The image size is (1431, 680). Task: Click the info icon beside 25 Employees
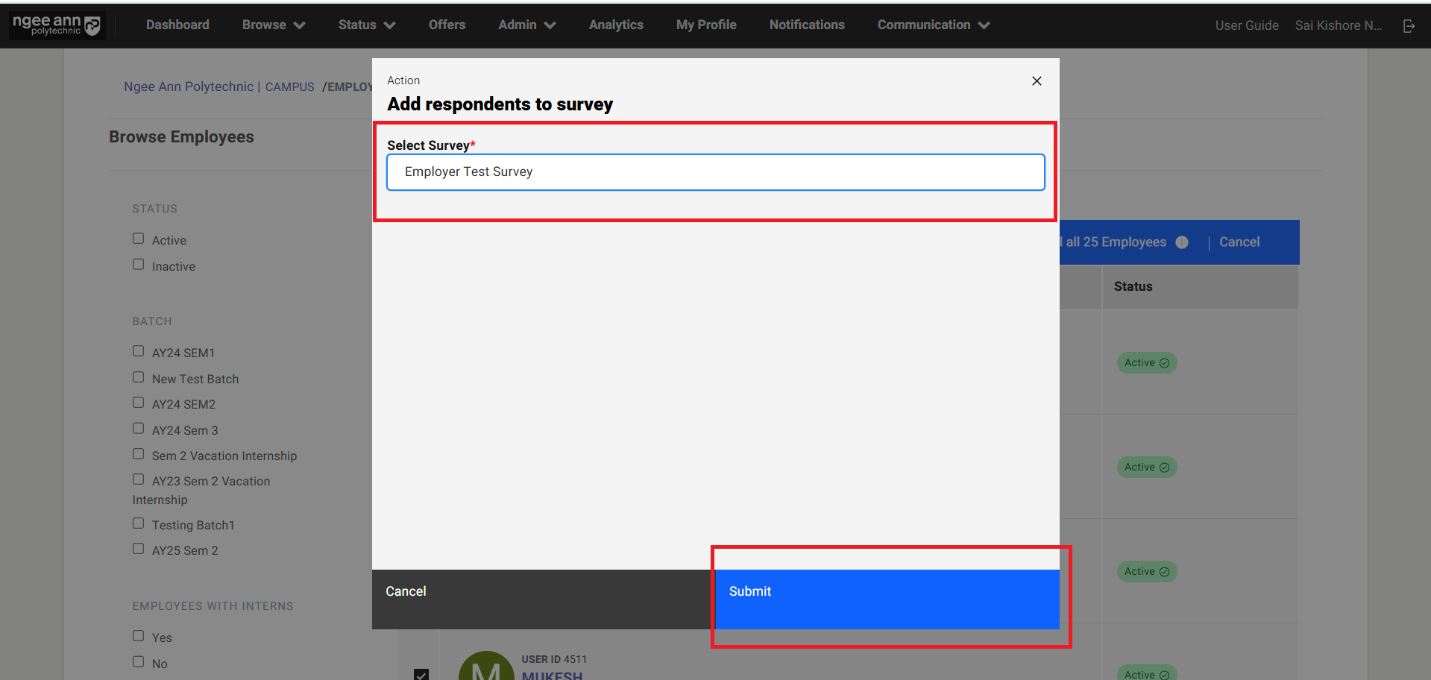pyautogui.click(x=1182, y=242)
